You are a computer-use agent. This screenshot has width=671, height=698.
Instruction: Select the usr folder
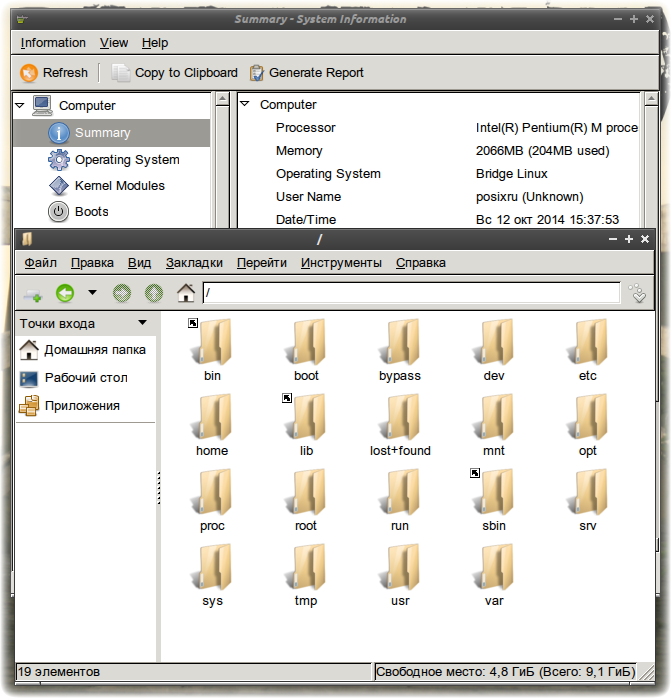[400, 575]
